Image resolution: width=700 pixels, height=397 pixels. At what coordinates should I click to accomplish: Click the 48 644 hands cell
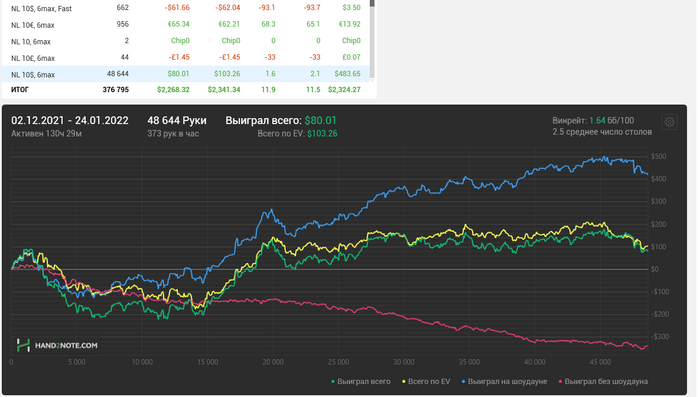118,74
